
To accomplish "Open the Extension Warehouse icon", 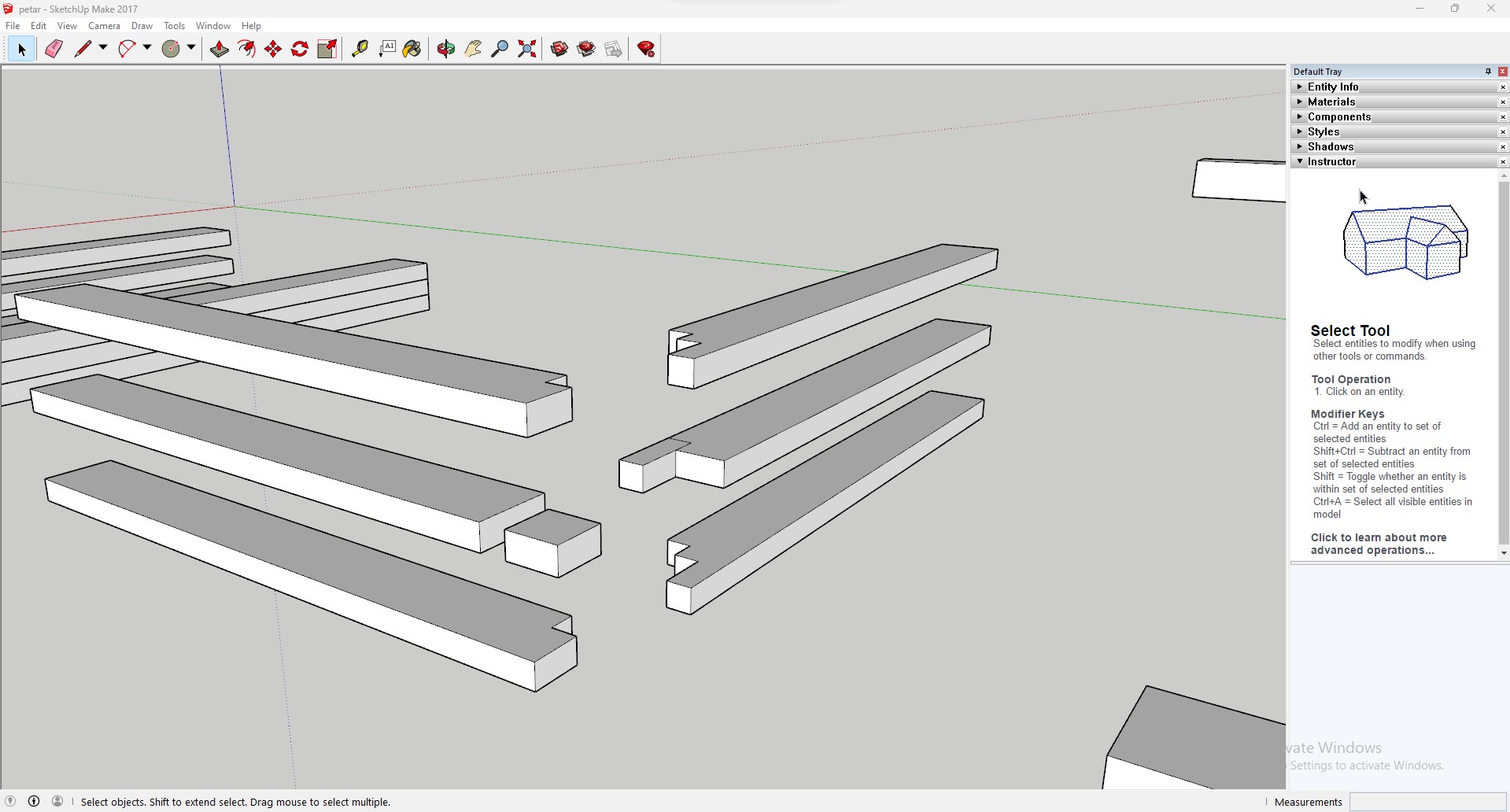I will [x=586, y=50].
